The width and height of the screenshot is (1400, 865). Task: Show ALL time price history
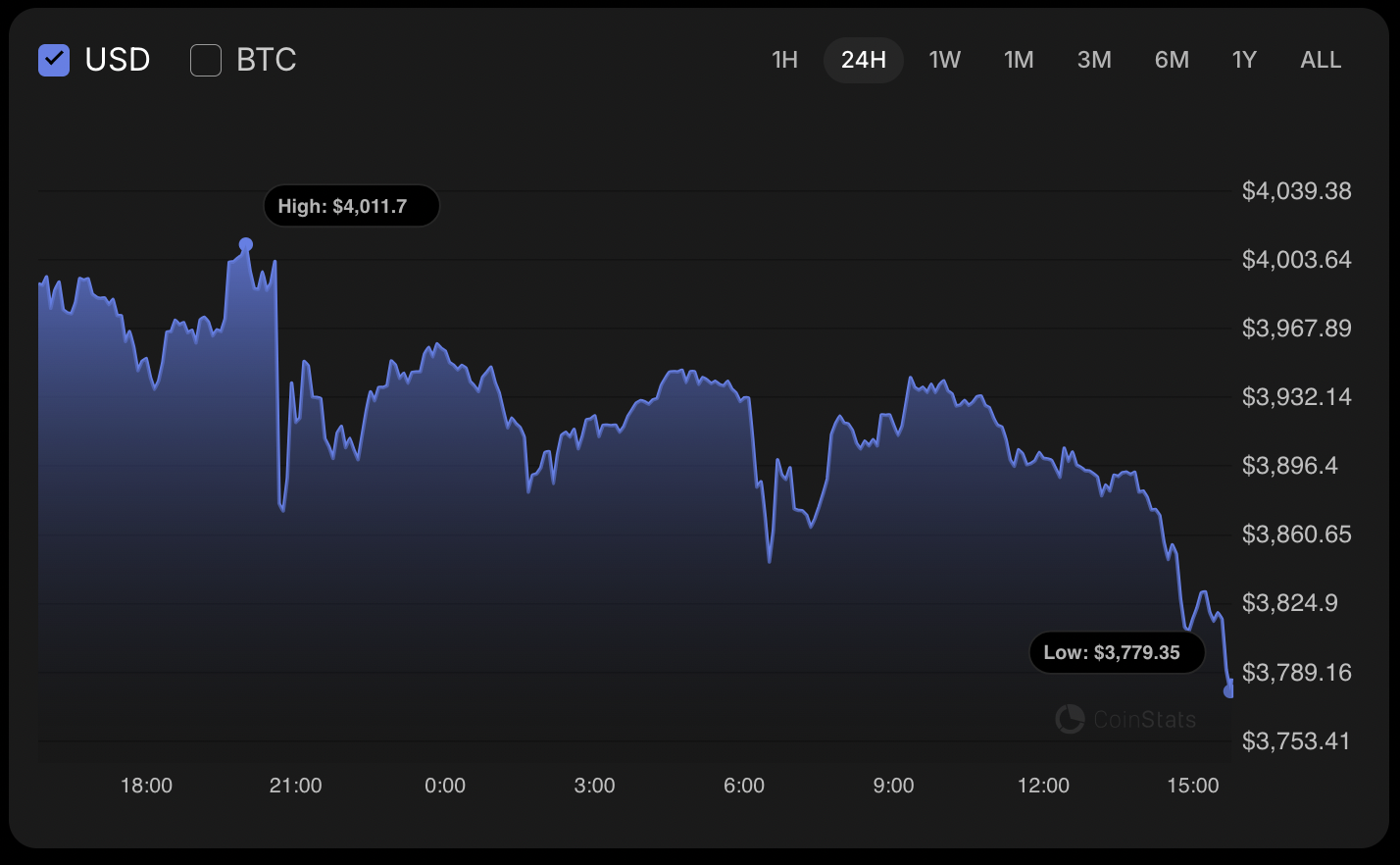point(1321,60)
